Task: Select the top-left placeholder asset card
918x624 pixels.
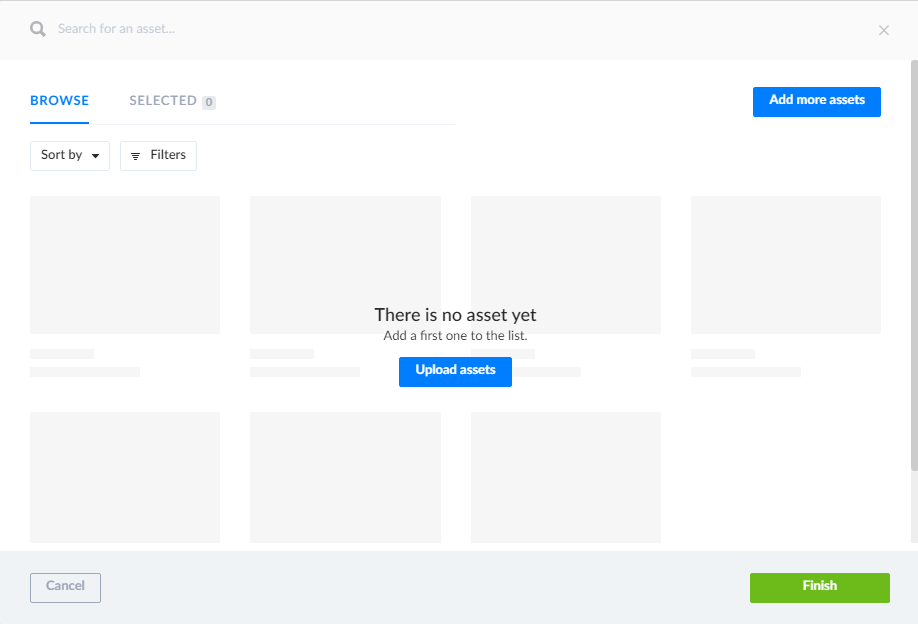Action: pyautogui.click(x=124, y=264)
